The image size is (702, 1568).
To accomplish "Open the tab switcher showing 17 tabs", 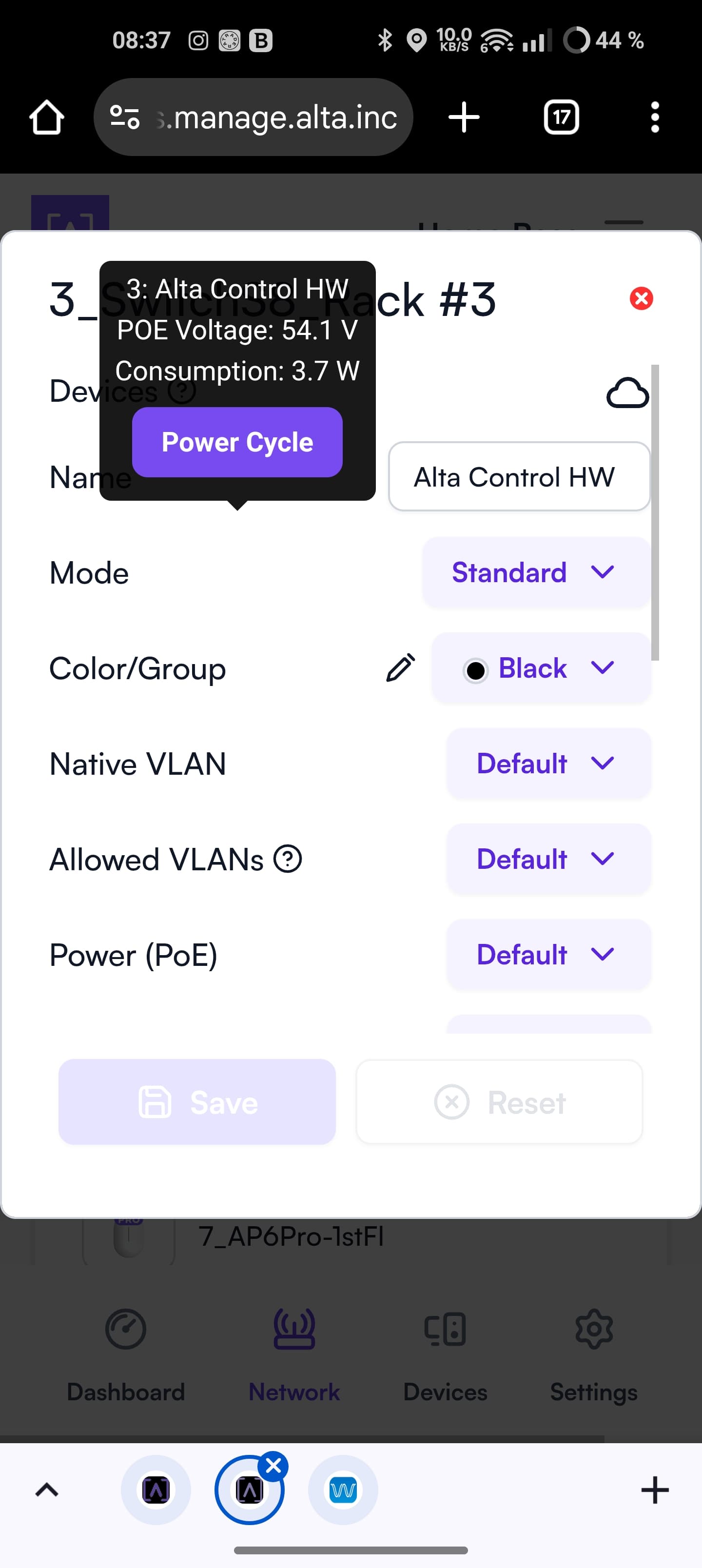I will tap(561, 117).
